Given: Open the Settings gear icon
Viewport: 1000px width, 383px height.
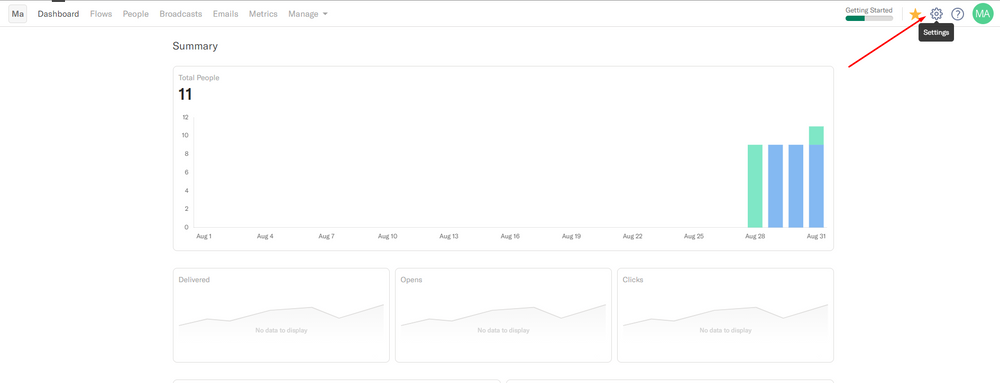Looking at the screenshot, I should click(x=936, y=14).
